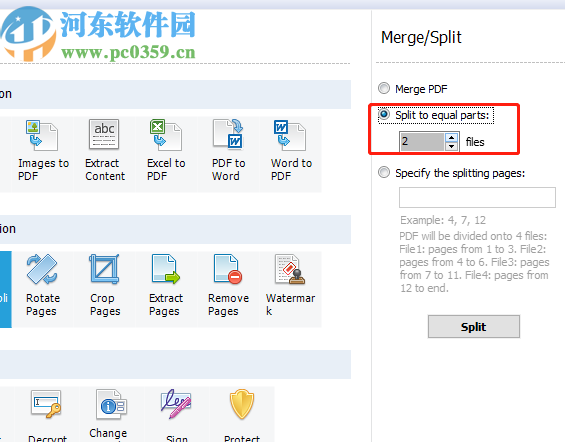Click the 'Example: 4, 7, 12' hint text

[x=443, y=220]
